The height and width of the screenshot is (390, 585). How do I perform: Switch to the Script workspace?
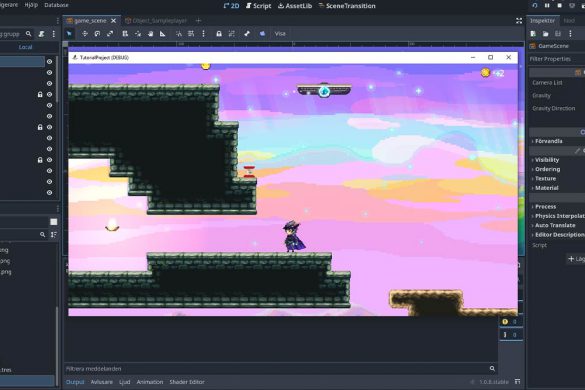[259, 6]
